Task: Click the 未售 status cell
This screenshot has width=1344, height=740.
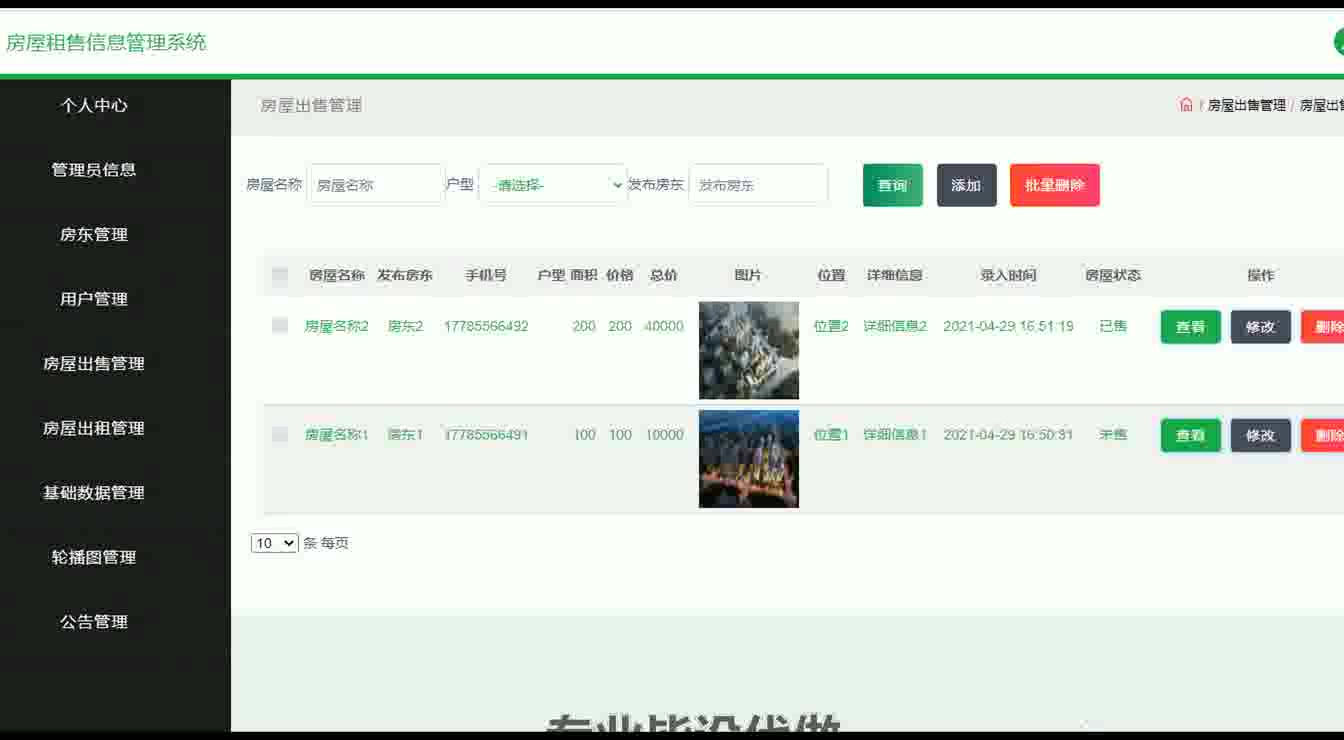Action: click(1113, 435)
